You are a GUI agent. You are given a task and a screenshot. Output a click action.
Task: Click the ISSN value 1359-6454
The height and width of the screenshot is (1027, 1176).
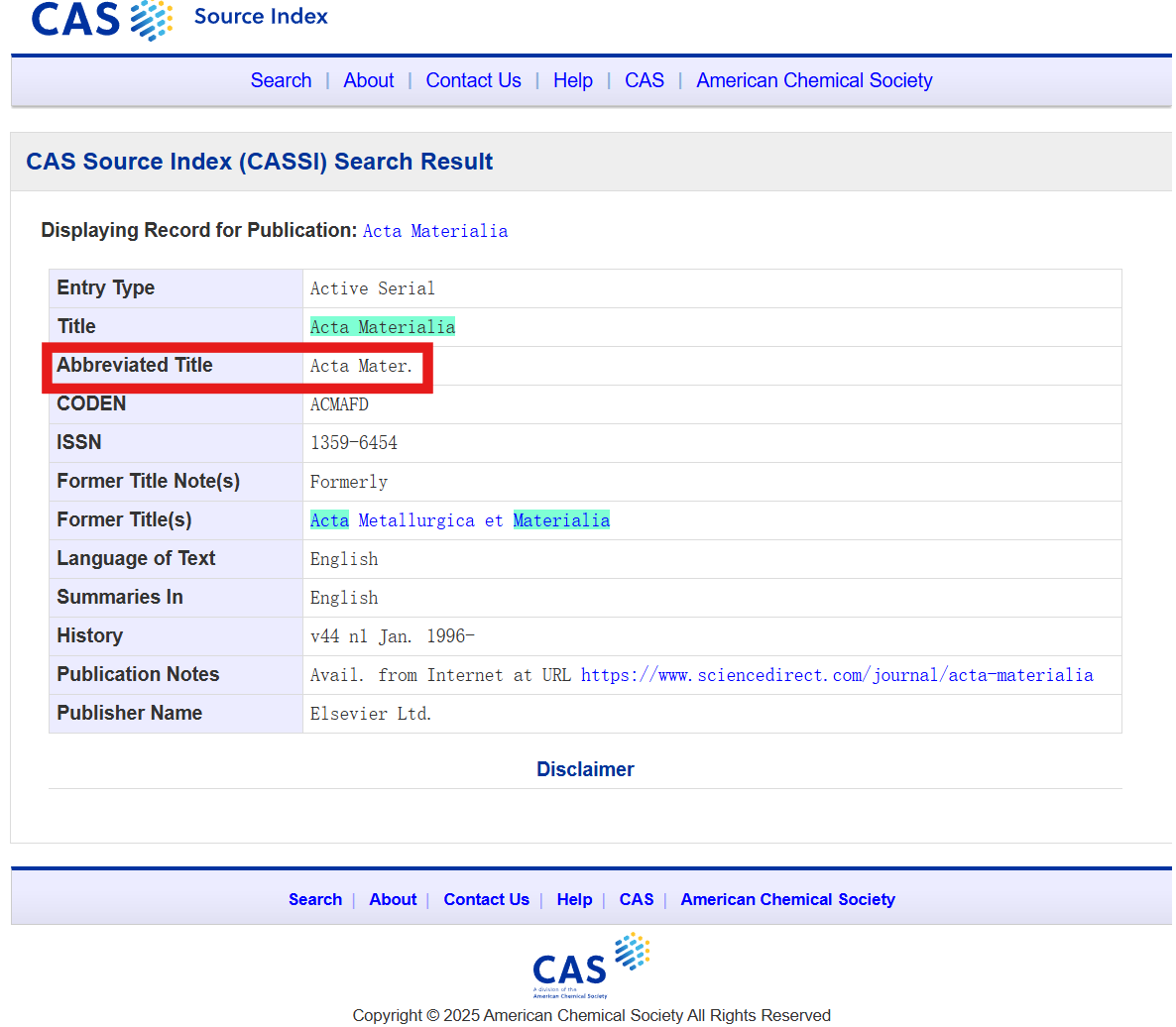(353, 443)
